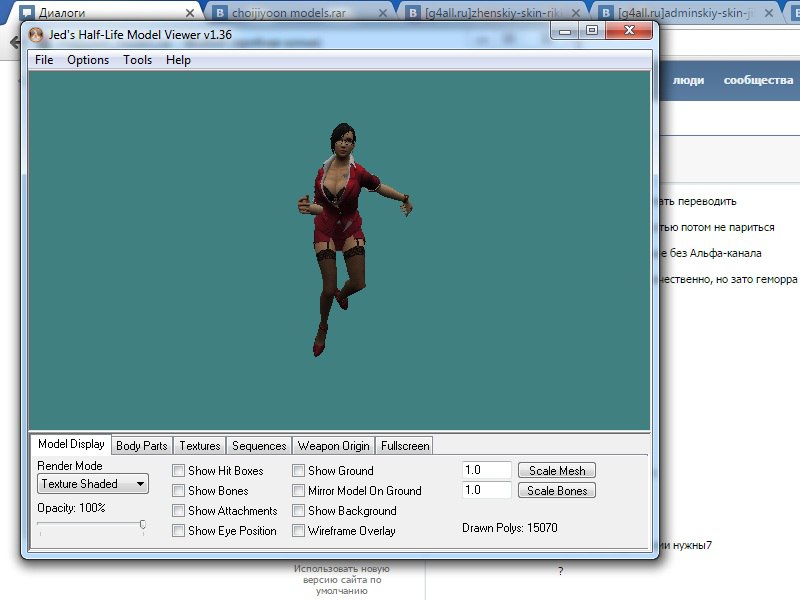Switch to the Weapon Origin tab
This screenshot has height=600, width=800.
(334, 446)
